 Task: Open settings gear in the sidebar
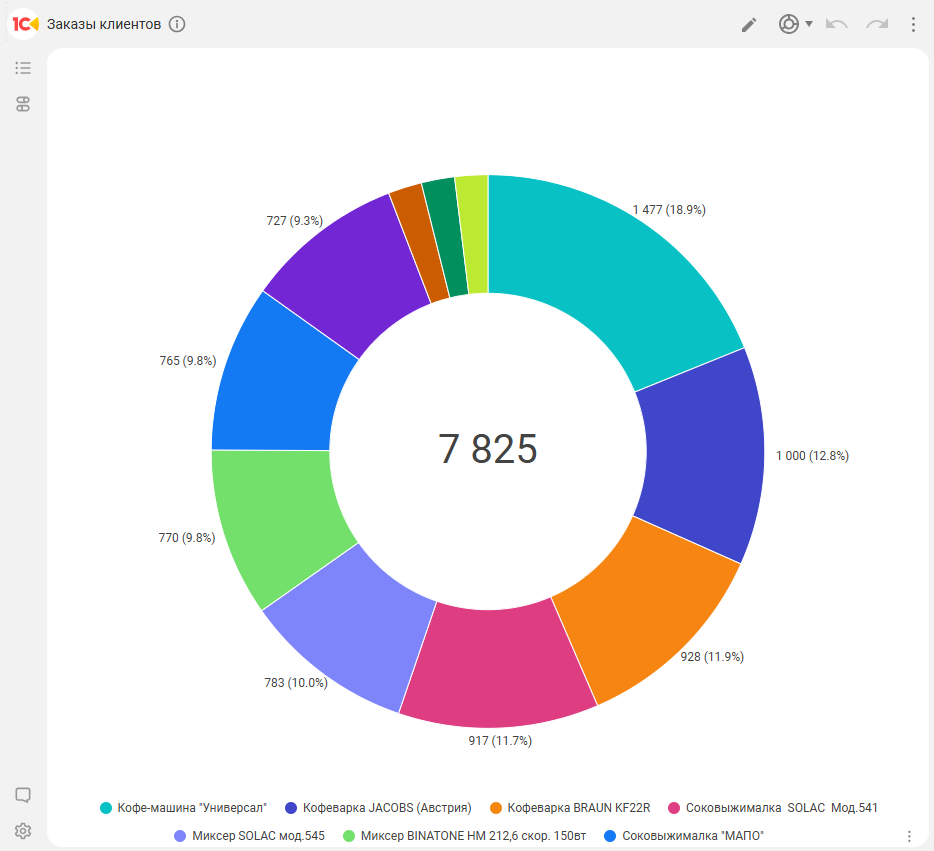tap(23, 831)
